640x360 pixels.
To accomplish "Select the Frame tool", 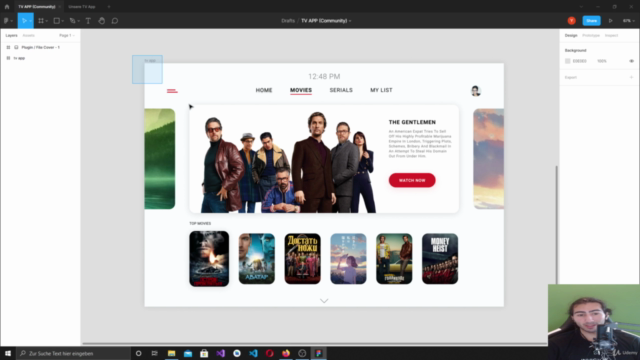I will pyautogui.click(x=41, y=21).
